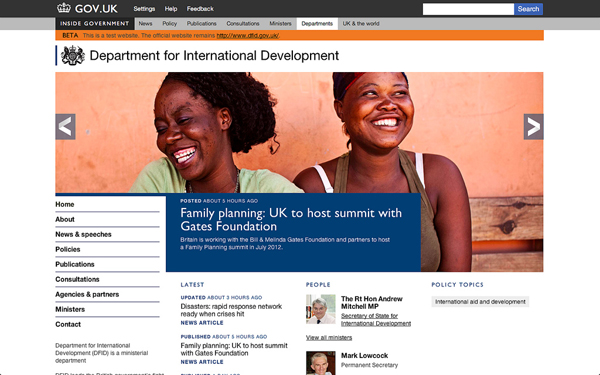Click the hero image of two women
The height and width of the screenshot is (375, 600).
pos(299,132)
